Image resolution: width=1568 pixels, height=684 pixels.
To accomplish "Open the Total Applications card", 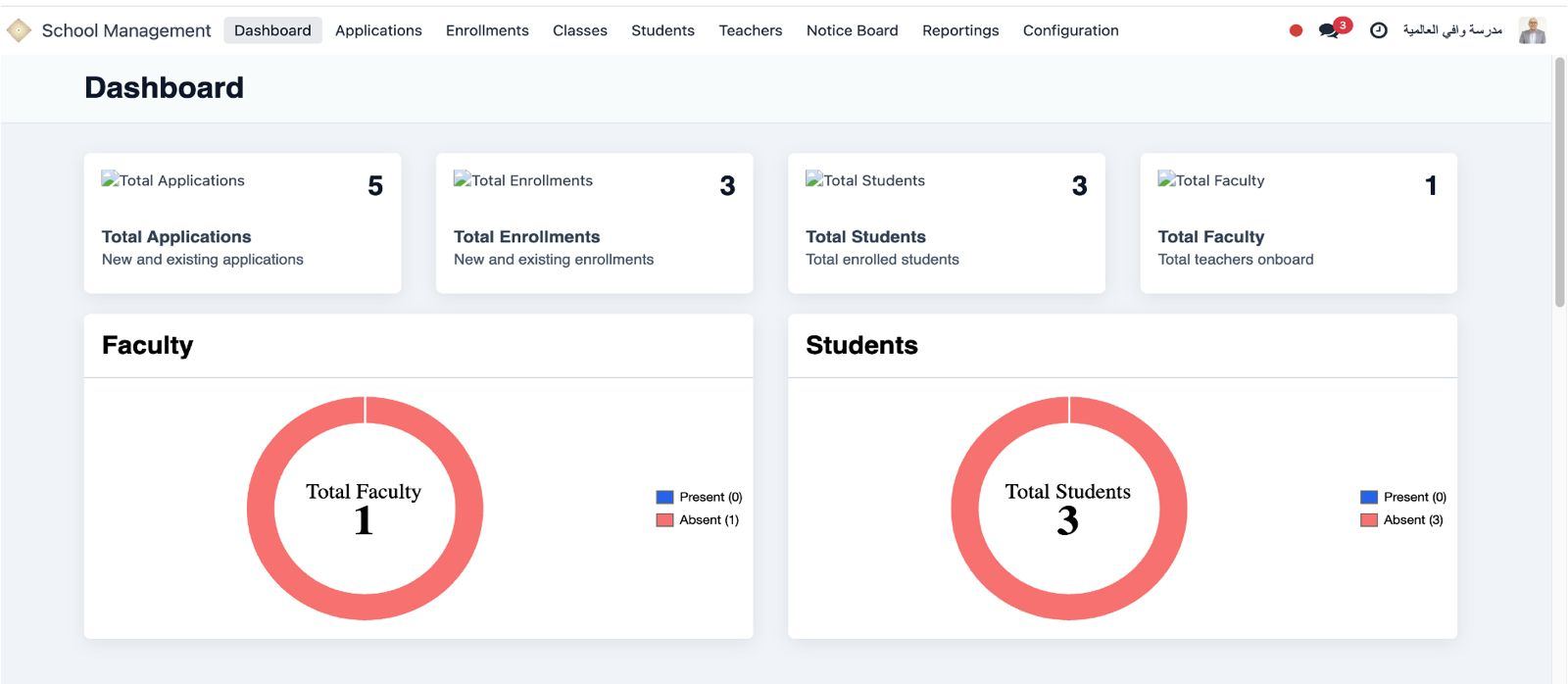I will (242, 222).
